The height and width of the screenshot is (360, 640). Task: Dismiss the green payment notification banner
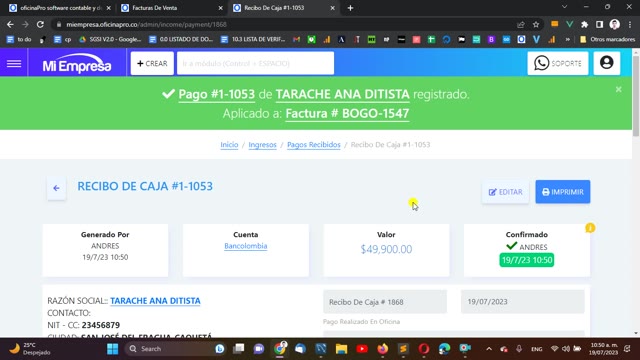[x=619, y=89]
